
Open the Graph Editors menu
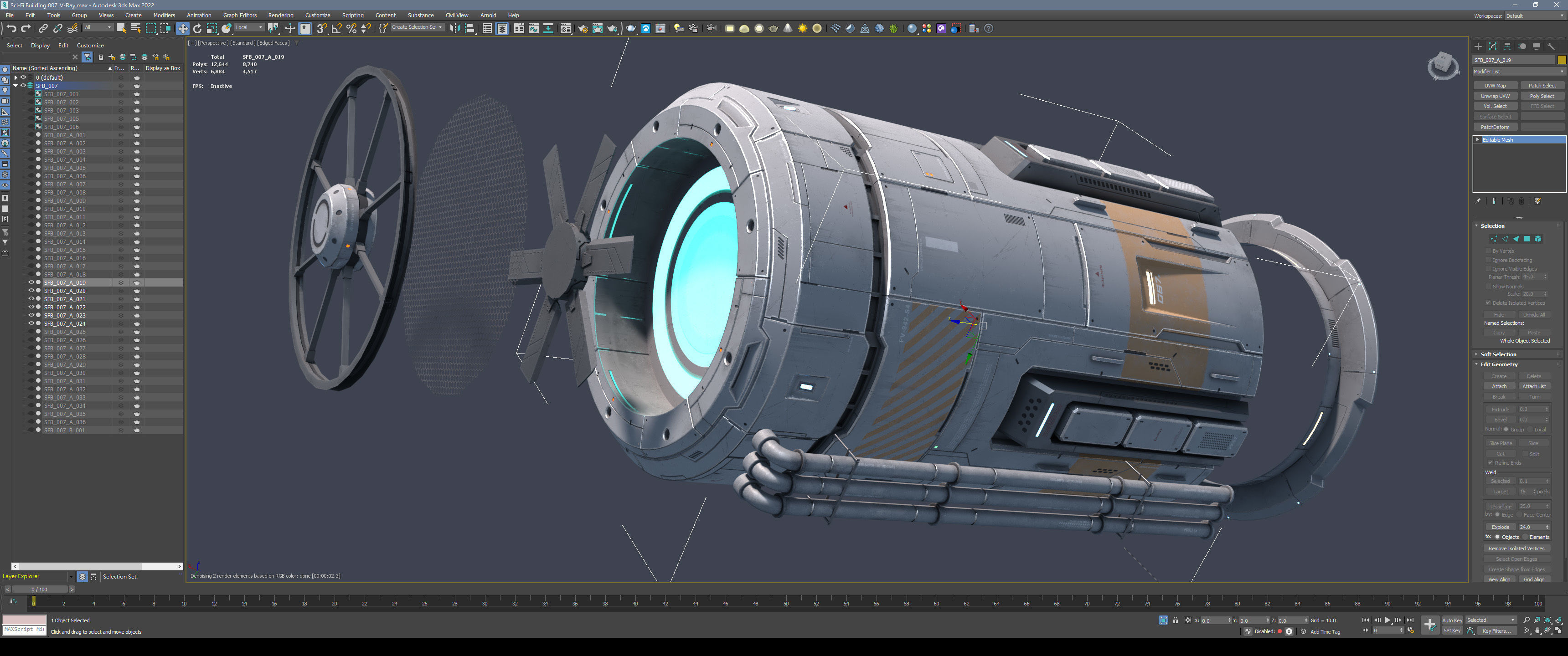coord(240,15)
